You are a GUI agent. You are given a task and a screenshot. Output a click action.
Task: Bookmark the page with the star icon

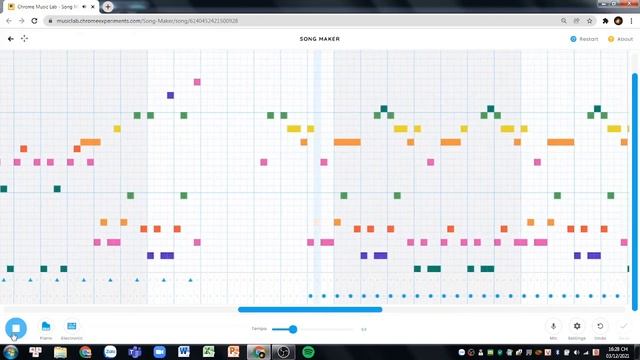(x=589, y=21)
